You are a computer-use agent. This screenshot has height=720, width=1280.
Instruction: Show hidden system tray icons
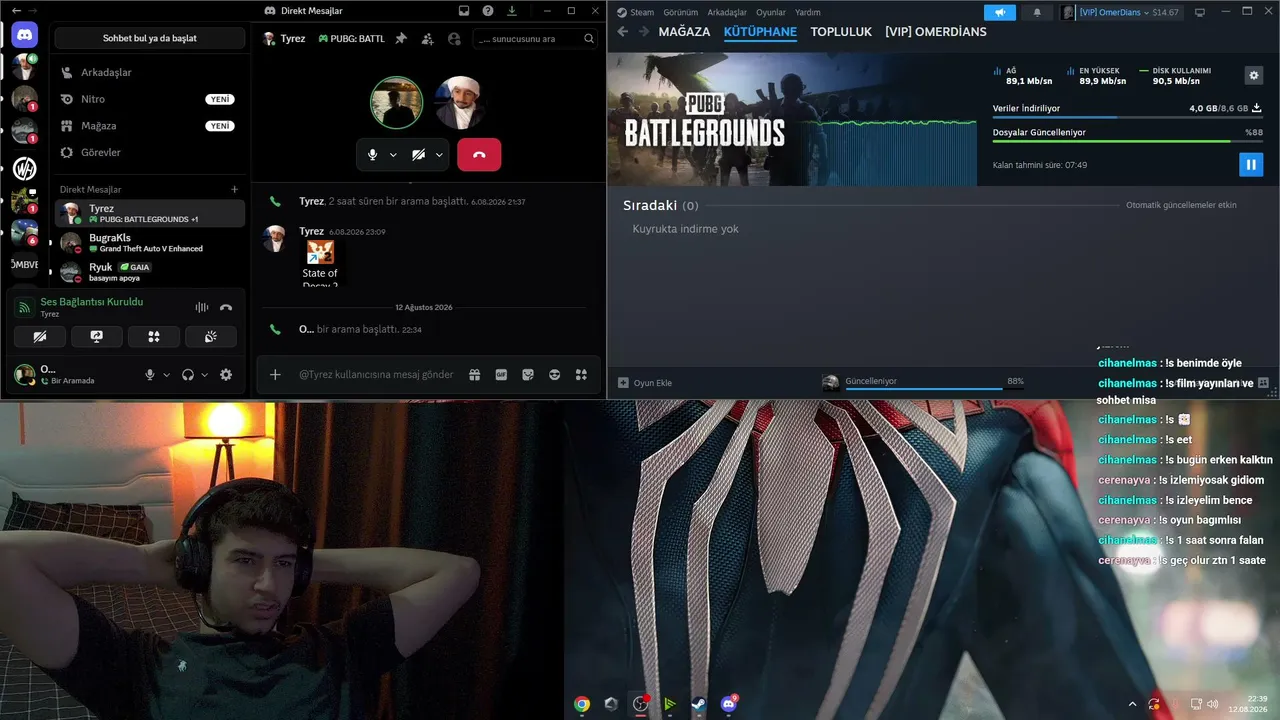[x=1132, y=704]
